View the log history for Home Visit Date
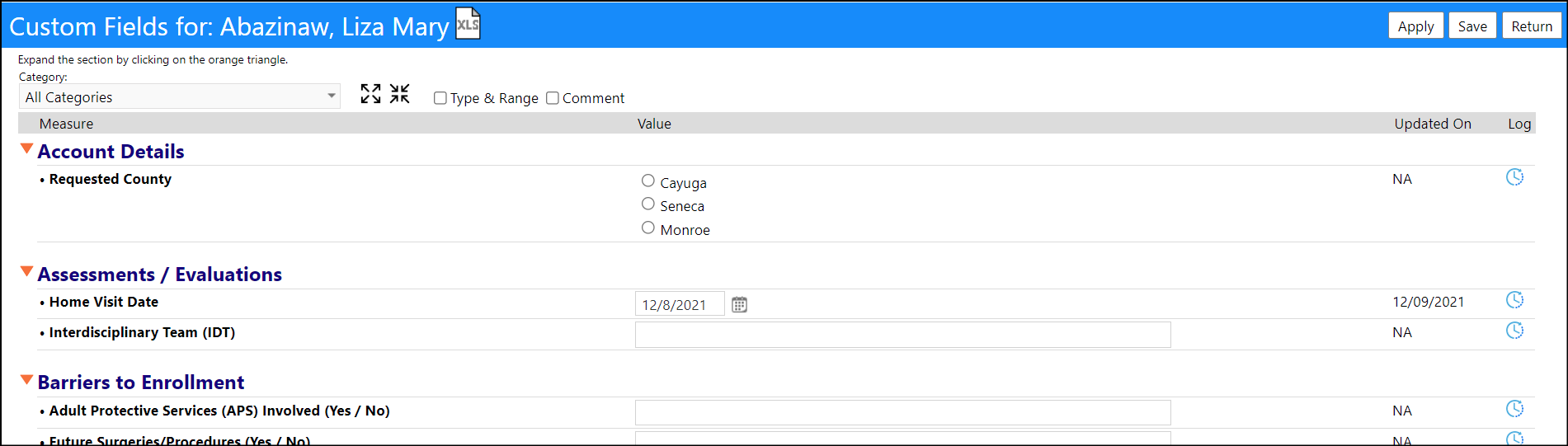Viewport: 1568px width, 446px height. (1514, 300)
